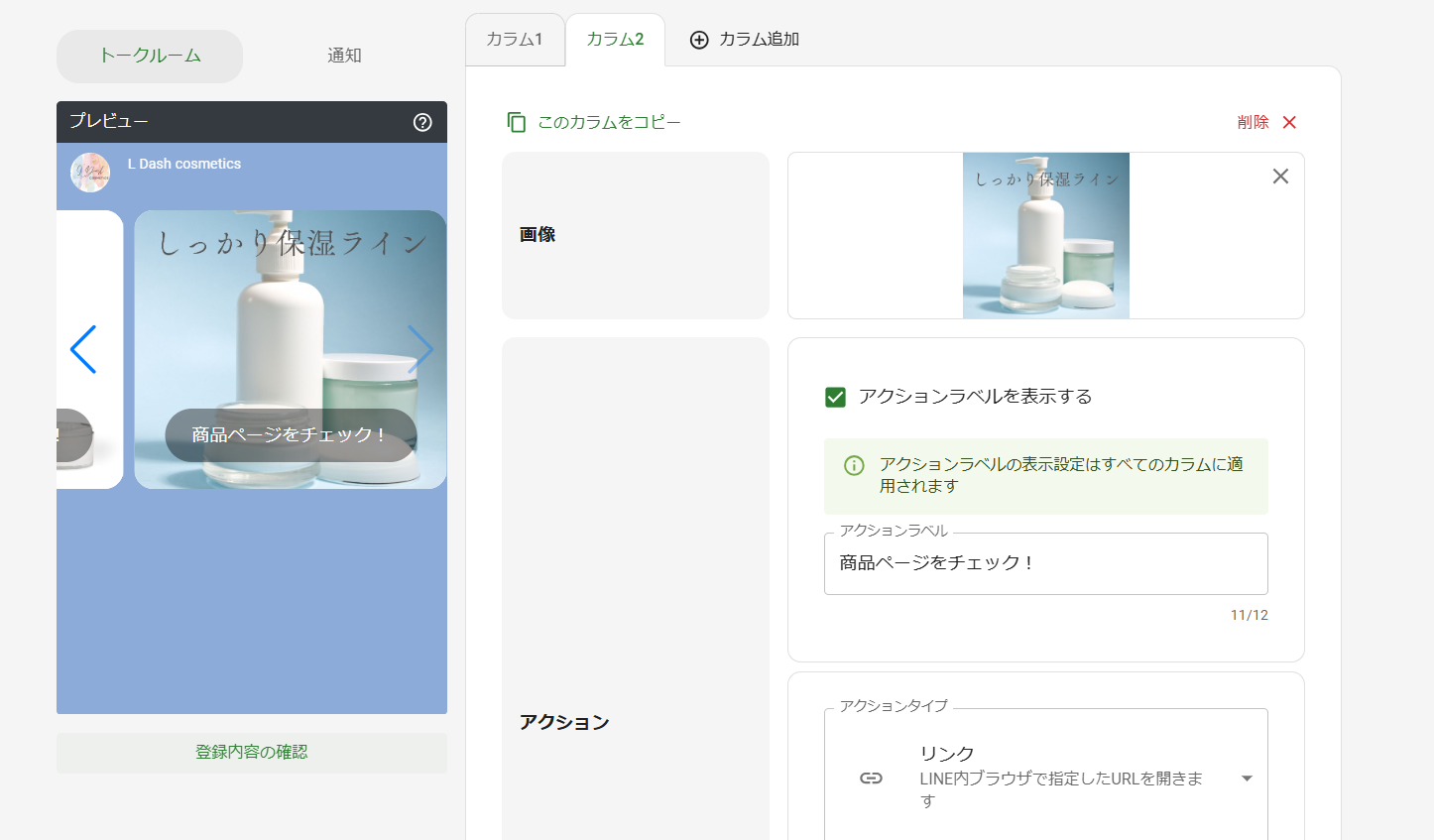Open the action type dropdown arrow
The image size is (1434, 840).
(x=1247, y=779)
